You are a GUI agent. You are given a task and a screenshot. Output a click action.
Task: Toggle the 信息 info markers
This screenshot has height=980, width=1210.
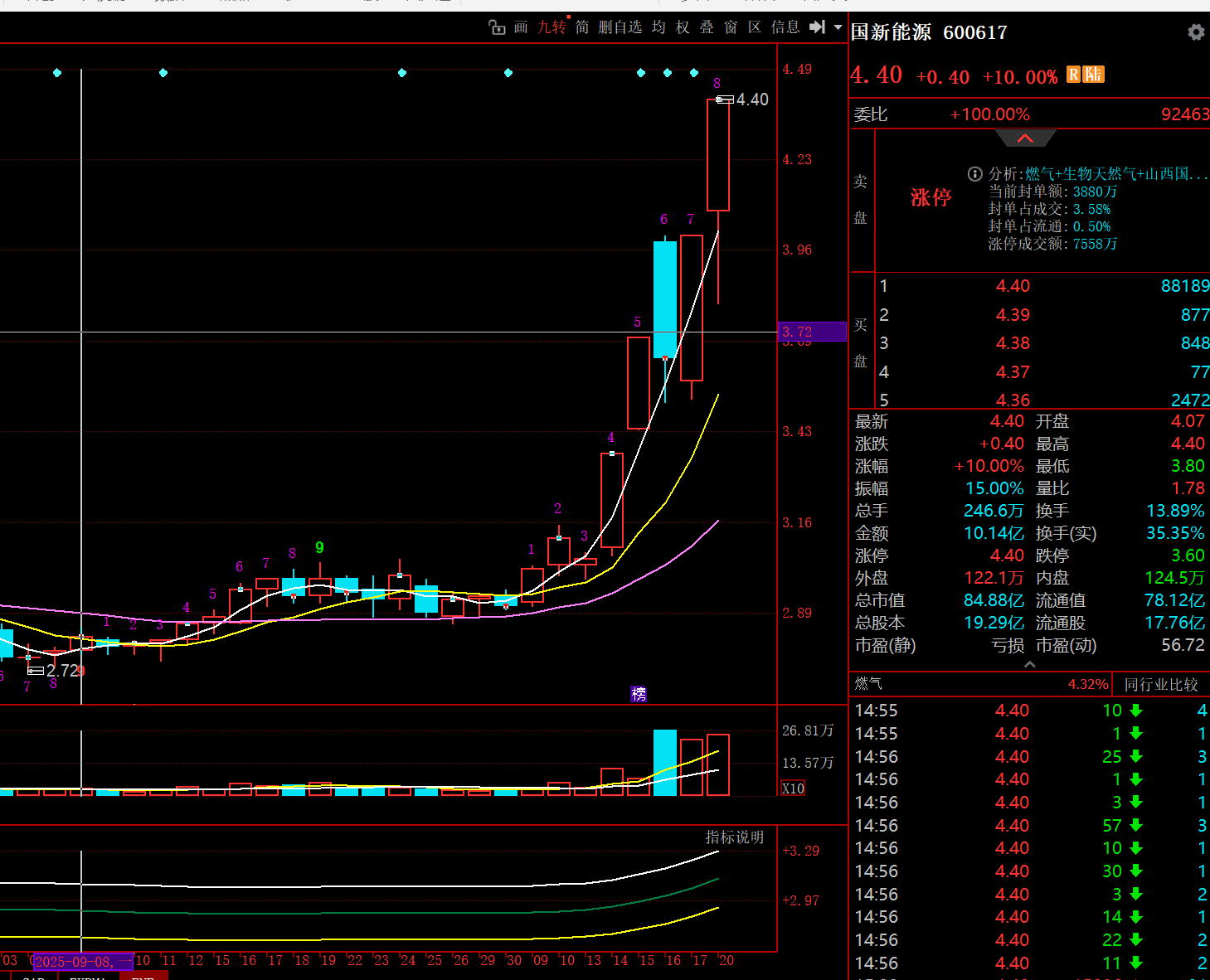[x=785, y=27]
